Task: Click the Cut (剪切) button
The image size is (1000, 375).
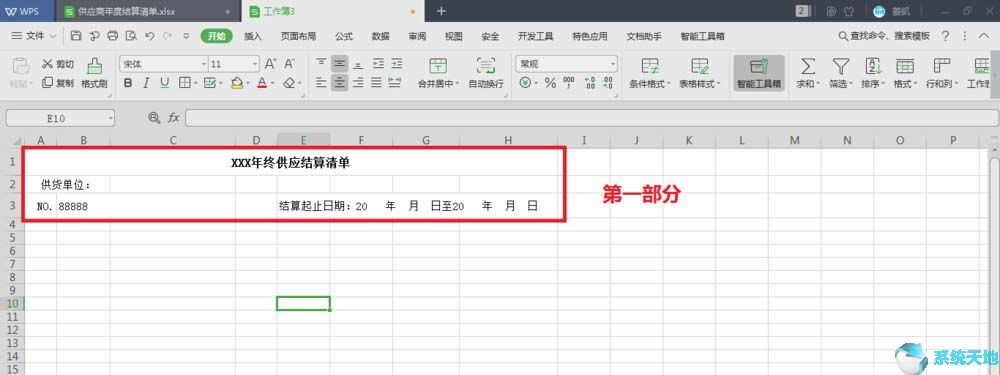Action: (58, 64)
